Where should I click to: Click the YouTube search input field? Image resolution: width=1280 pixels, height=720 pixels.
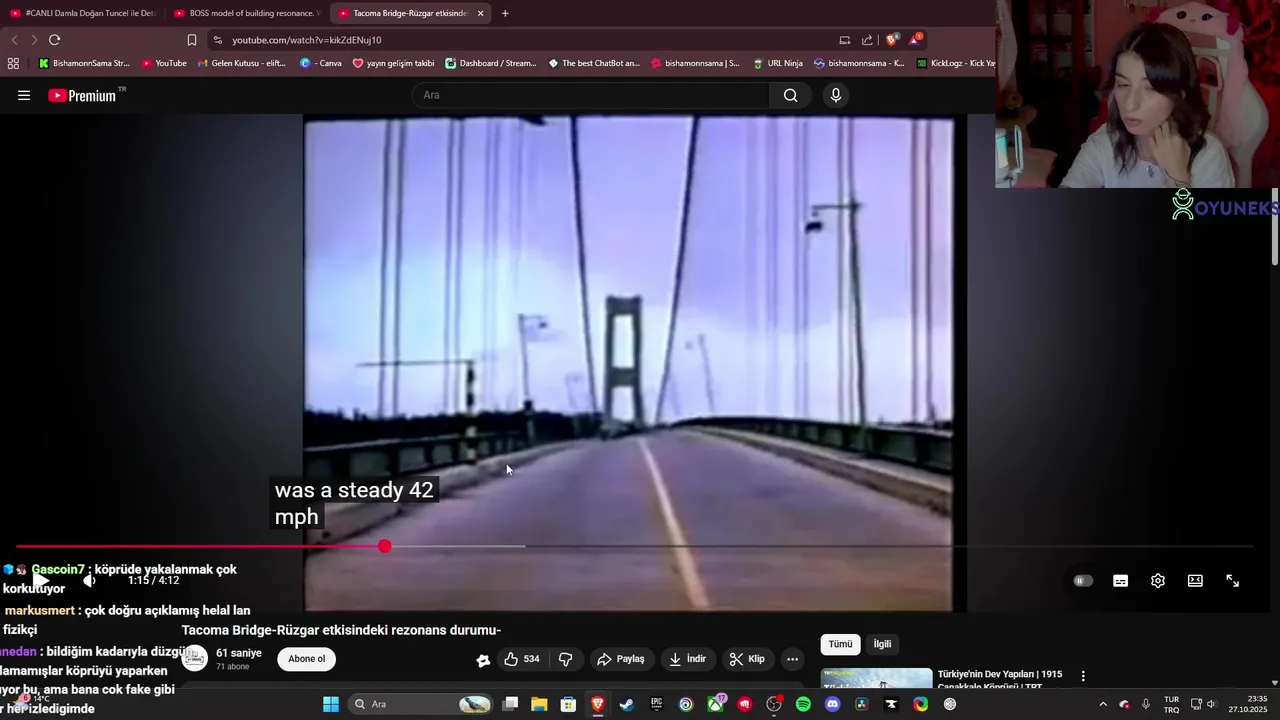[590, 95]
